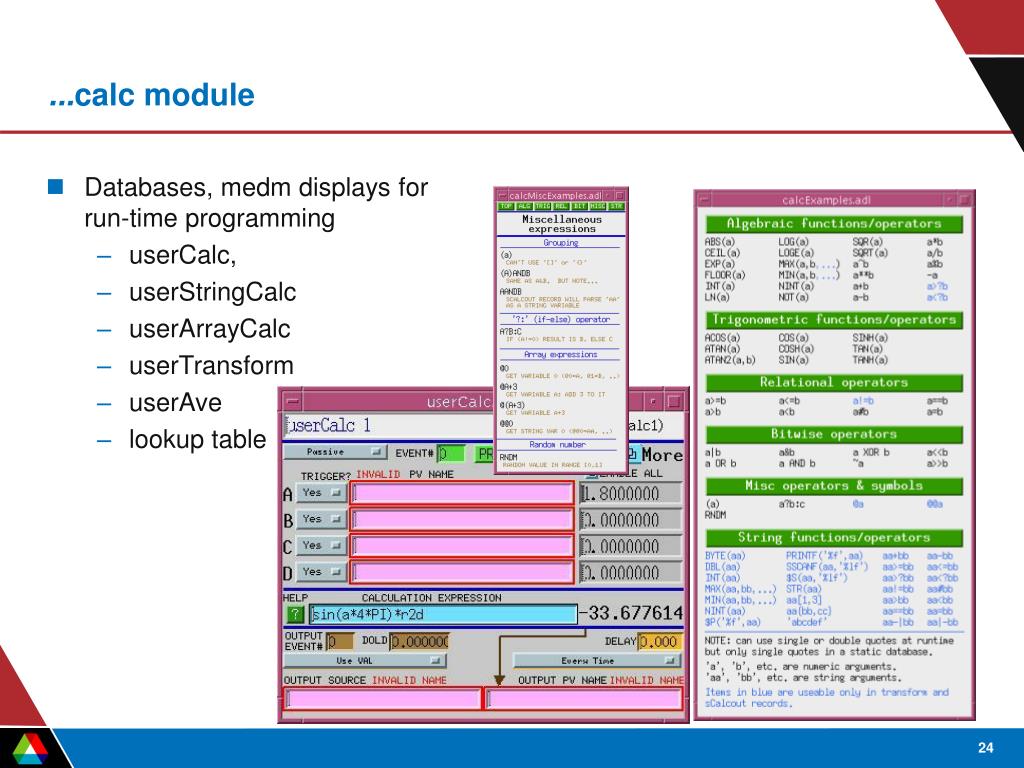
Task: Click the String functions/operators green header
Action: 834,538
